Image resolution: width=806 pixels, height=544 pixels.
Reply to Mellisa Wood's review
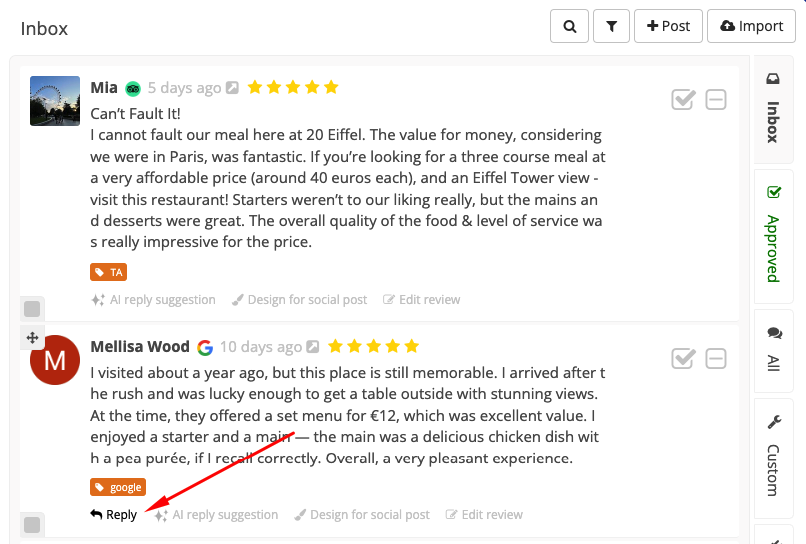(x=114, y=515)
